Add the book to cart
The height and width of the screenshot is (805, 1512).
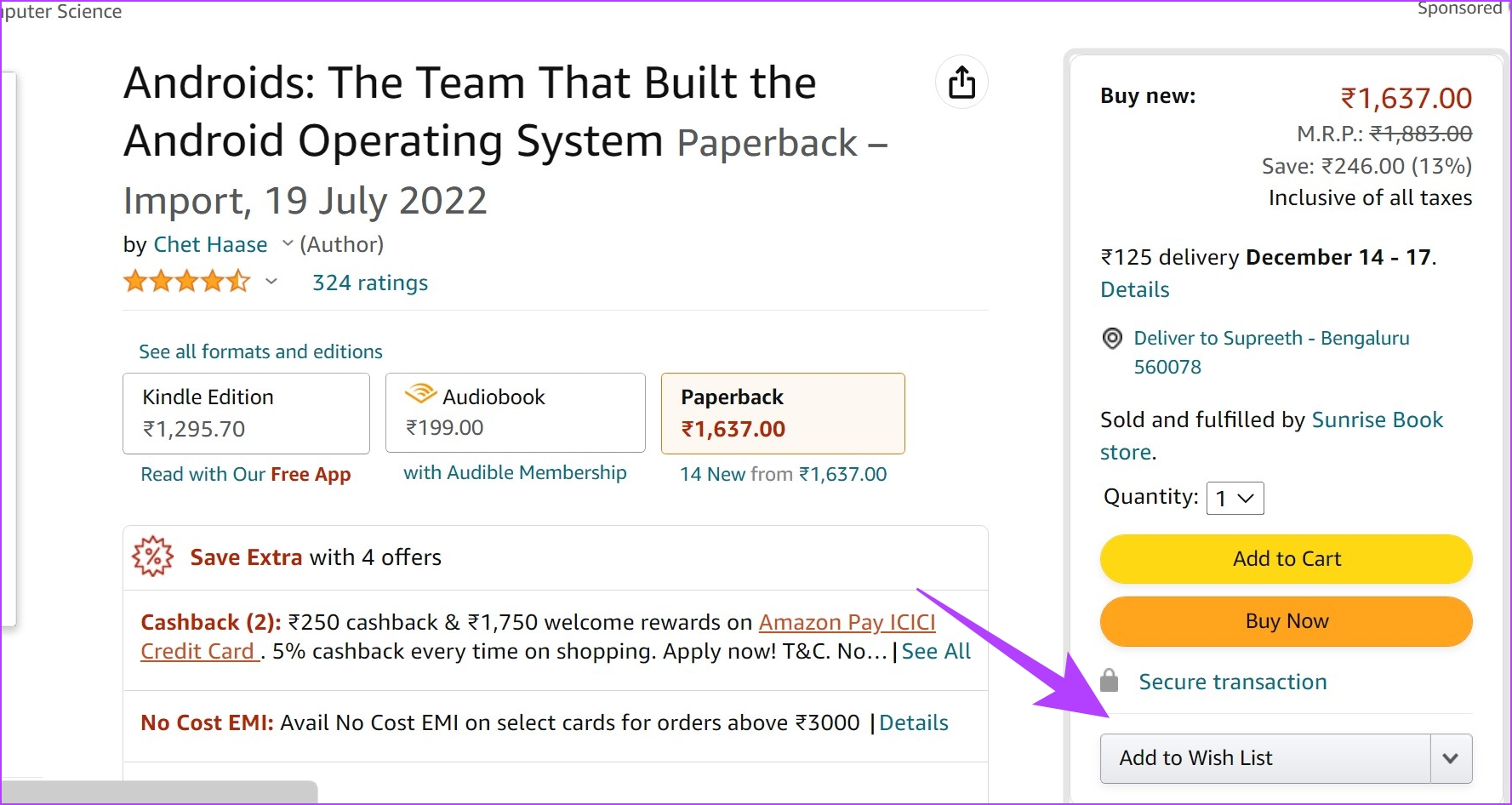[1287, 559]
